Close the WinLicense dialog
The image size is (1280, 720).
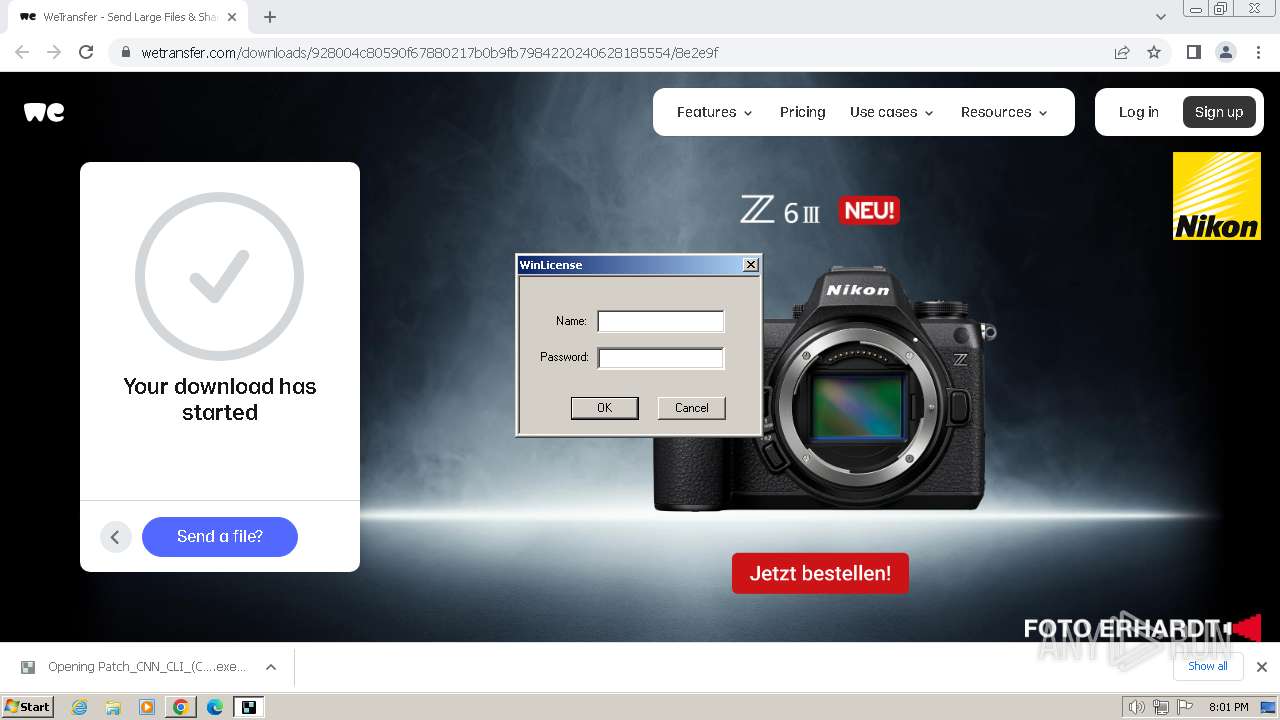(x=751, y=265)
